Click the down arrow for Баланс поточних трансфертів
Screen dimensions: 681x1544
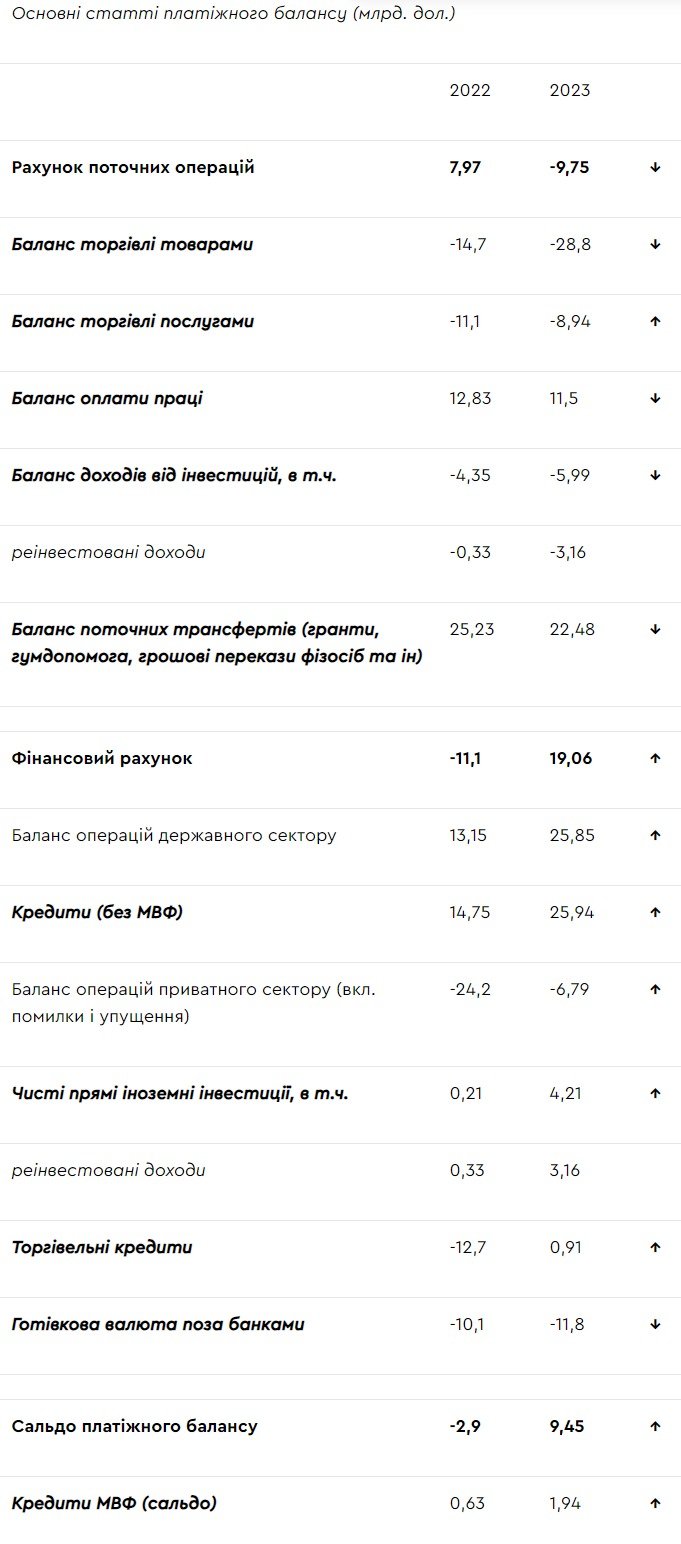point(655,630)
